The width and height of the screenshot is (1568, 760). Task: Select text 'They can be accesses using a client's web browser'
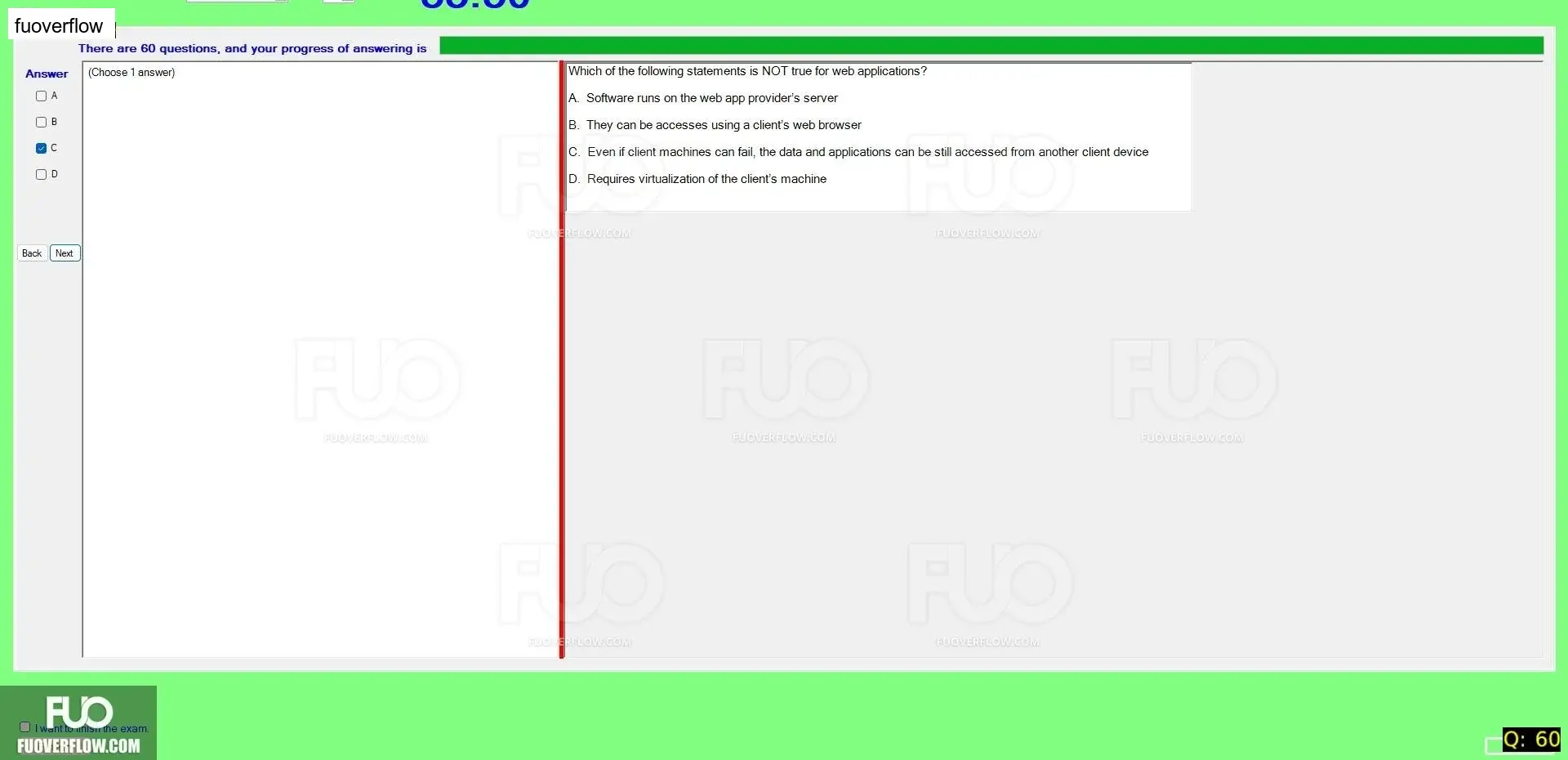724,125
